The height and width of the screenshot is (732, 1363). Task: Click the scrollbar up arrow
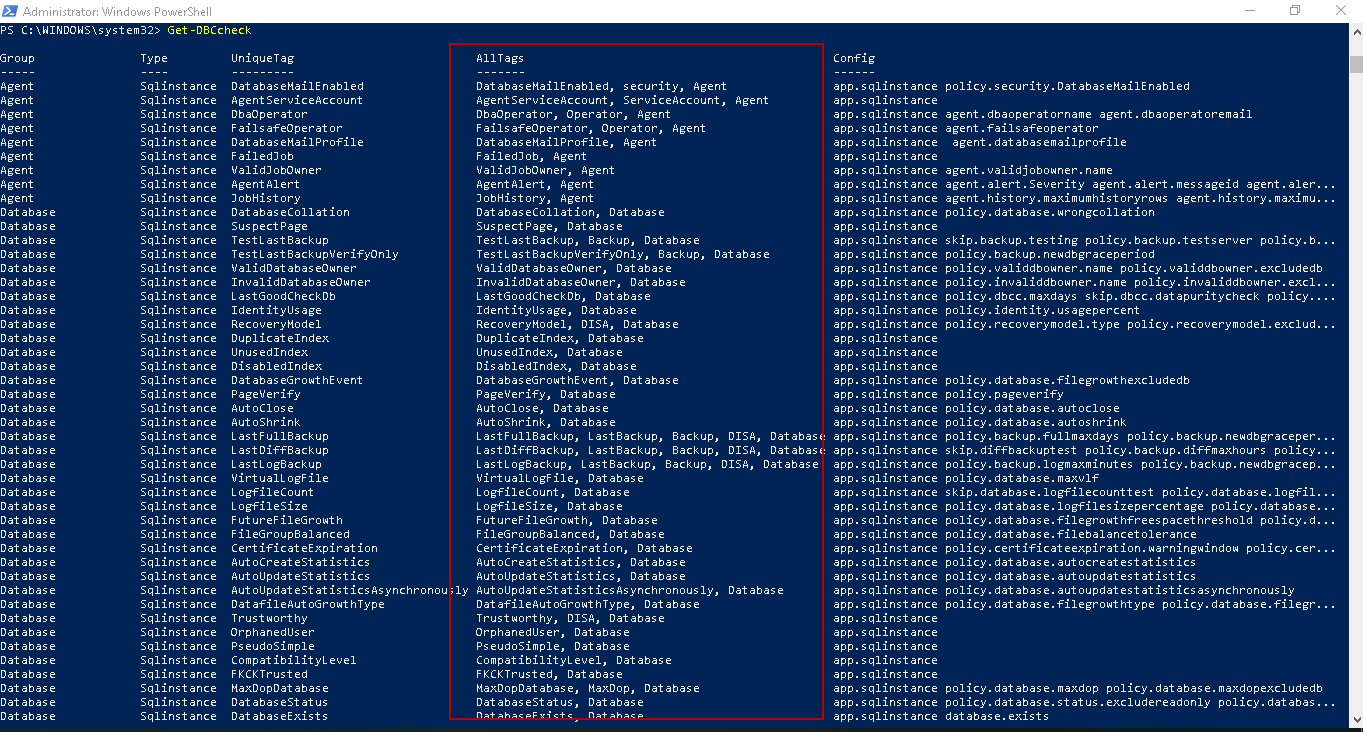(x=1355, y=31)
